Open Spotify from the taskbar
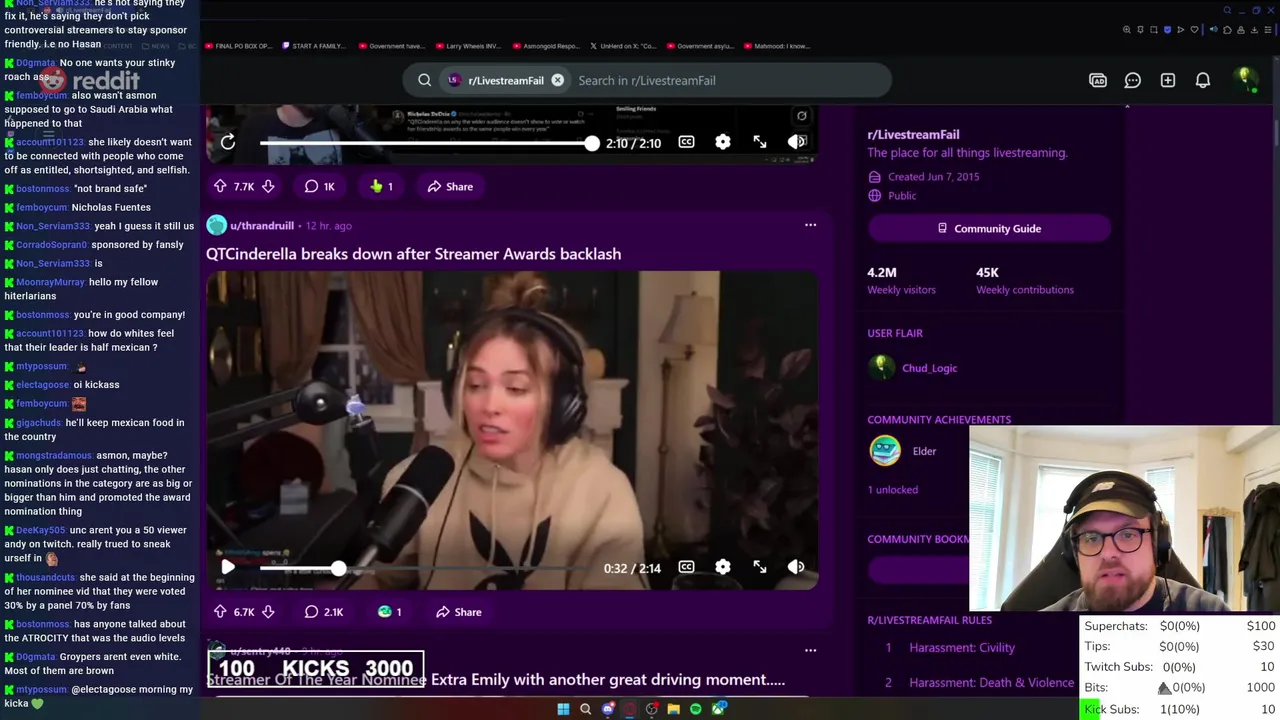 coord(696,709)
